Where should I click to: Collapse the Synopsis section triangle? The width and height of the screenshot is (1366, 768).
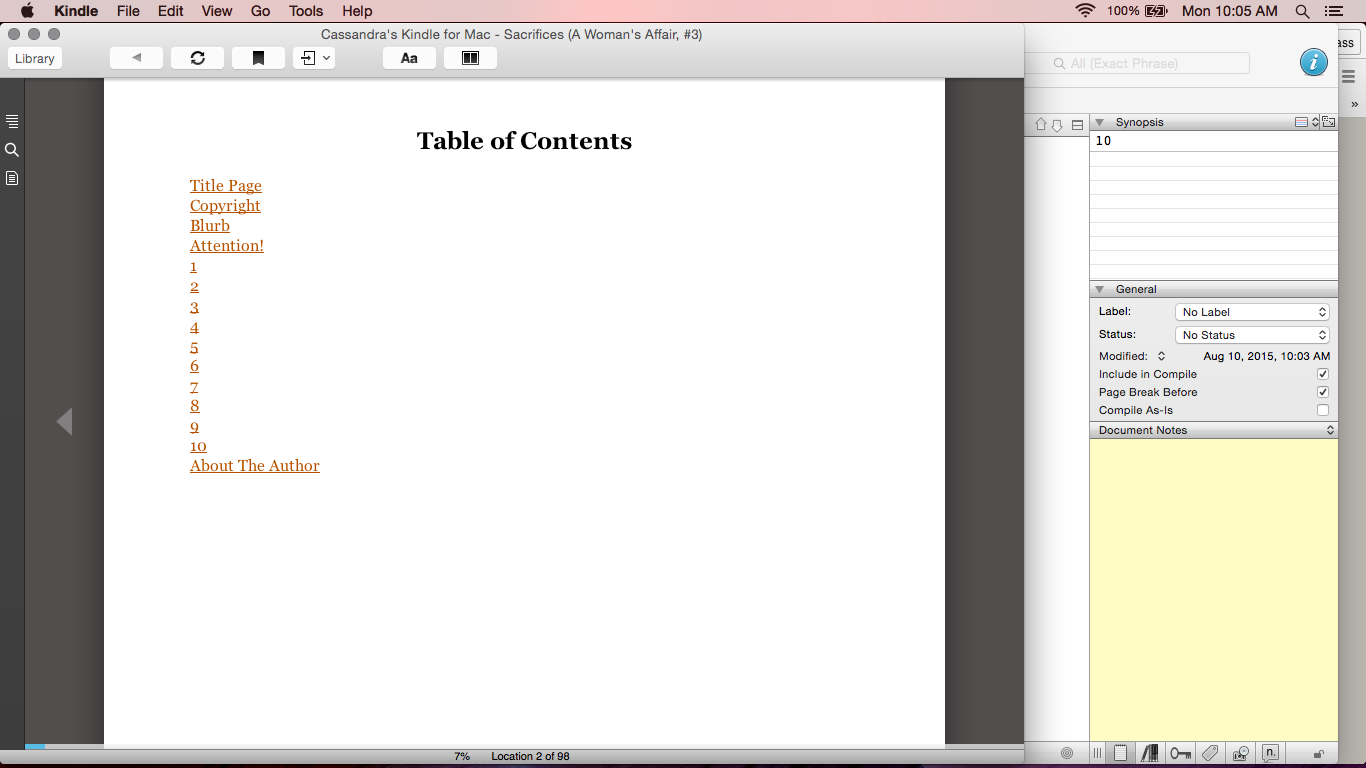coord(1100,122)
